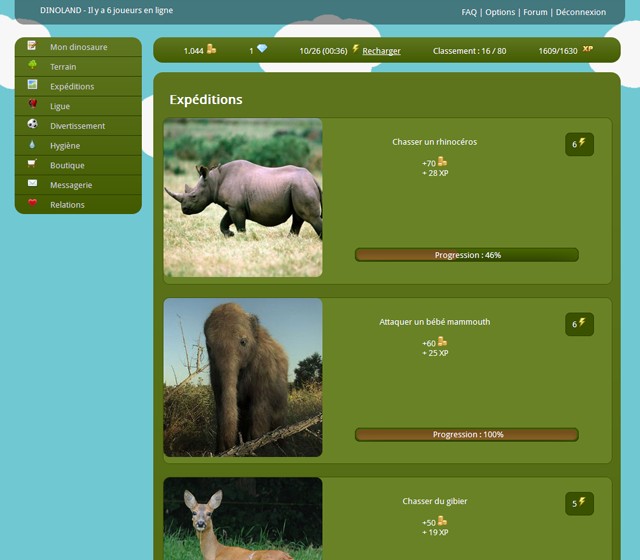Open Messagerie in the sidebar
This screenshot has width=640, height=560.
click(x=78, y=185)
